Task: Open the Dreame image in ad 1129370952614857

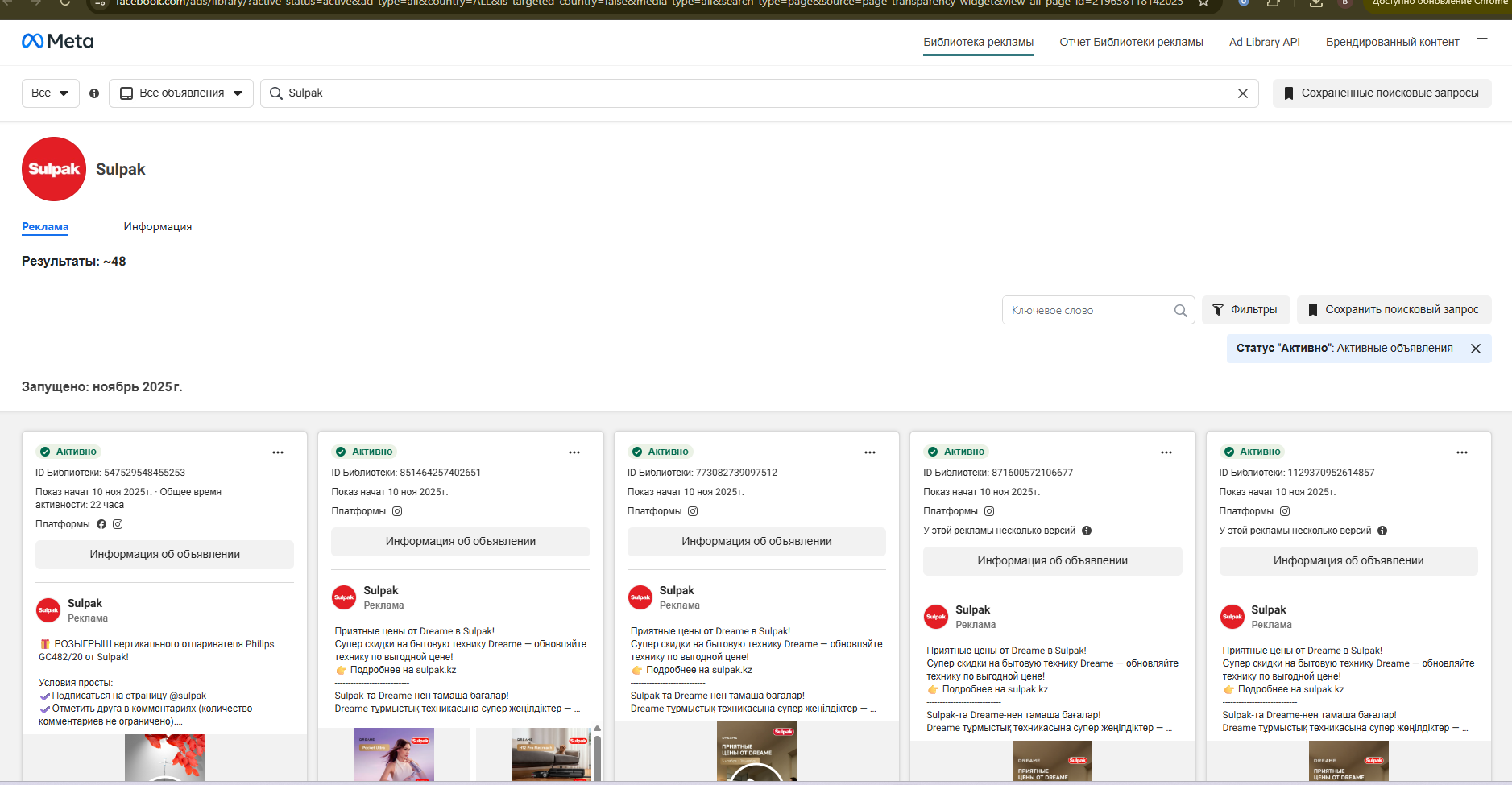Action: pyautogui.click(x=1348, y=761)
